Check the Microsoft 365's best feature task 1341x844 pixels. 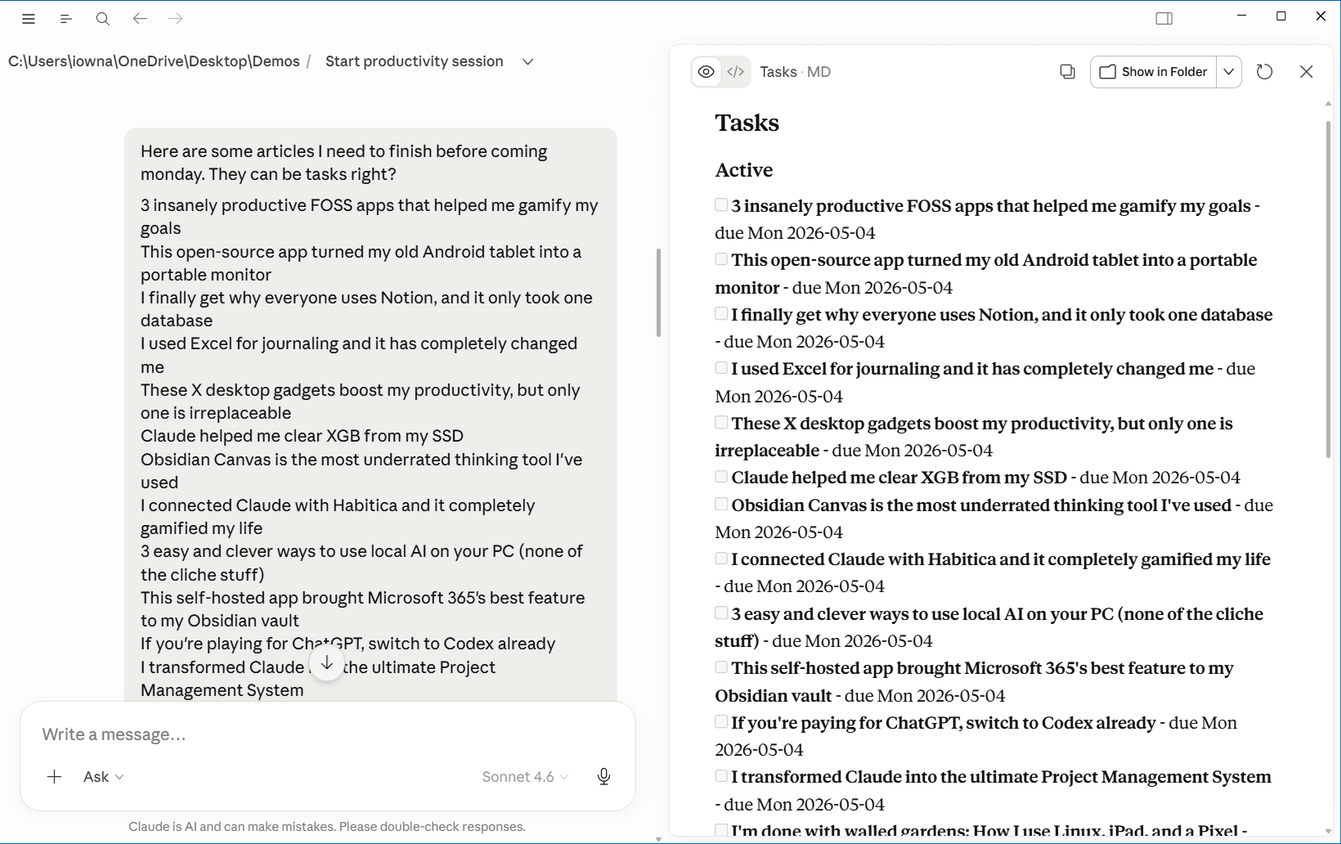[x=721, y=667]
